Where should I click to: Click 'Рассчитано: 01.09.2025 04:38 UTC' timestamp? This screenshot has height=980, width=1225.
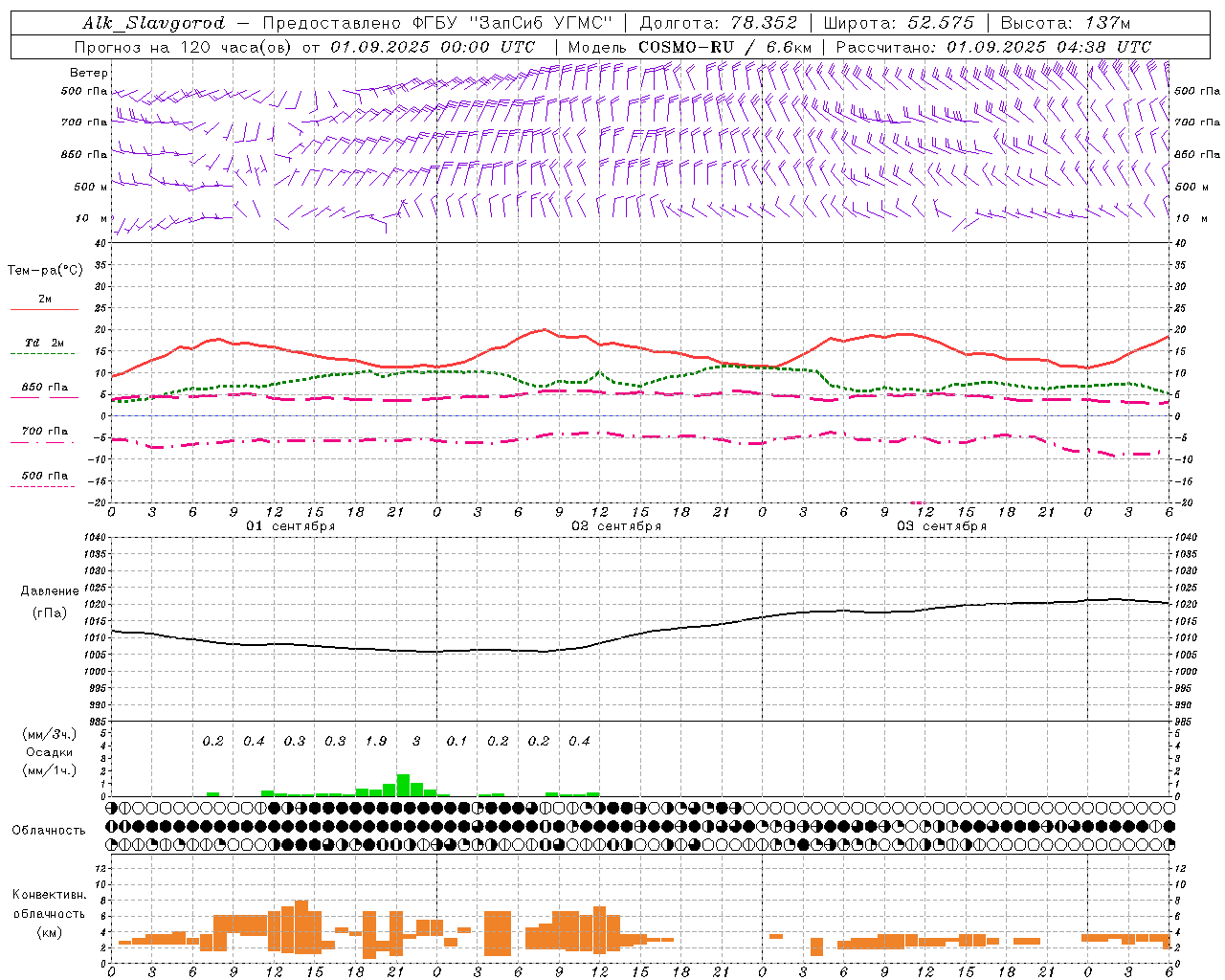click(x=993, y=46)
